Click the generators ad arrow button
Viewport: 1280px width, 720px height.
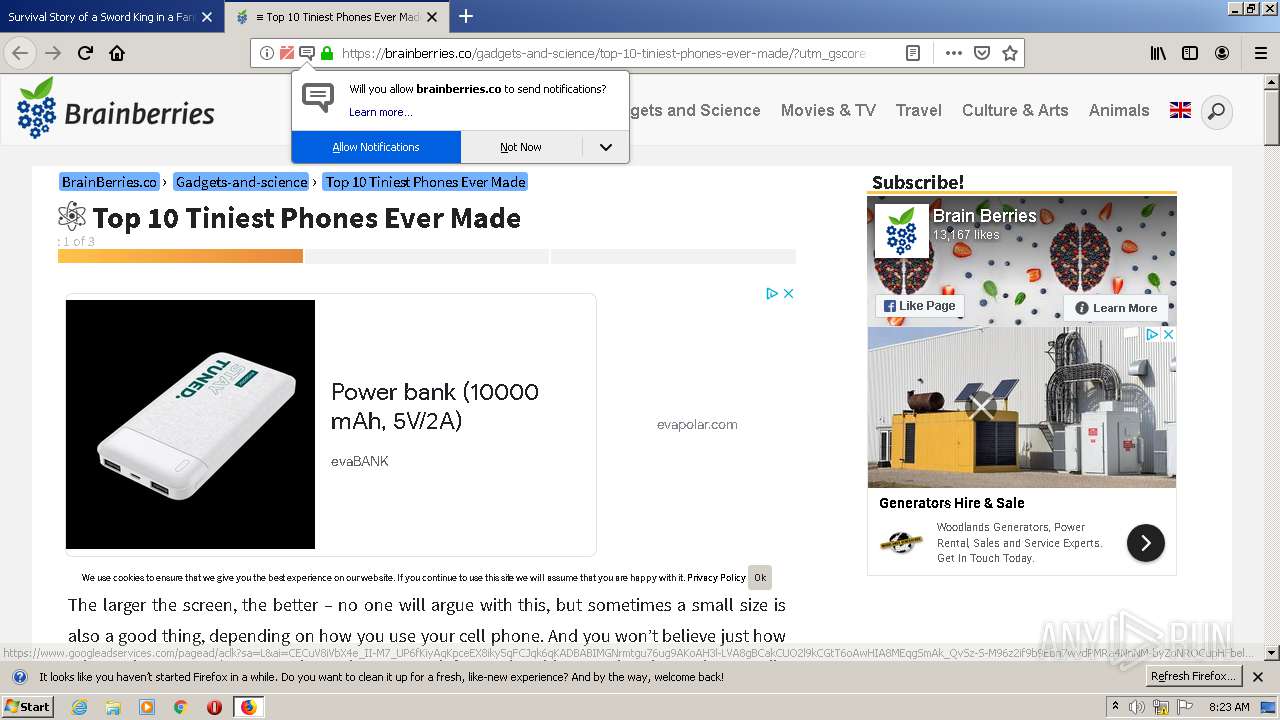click(1145, 543)
